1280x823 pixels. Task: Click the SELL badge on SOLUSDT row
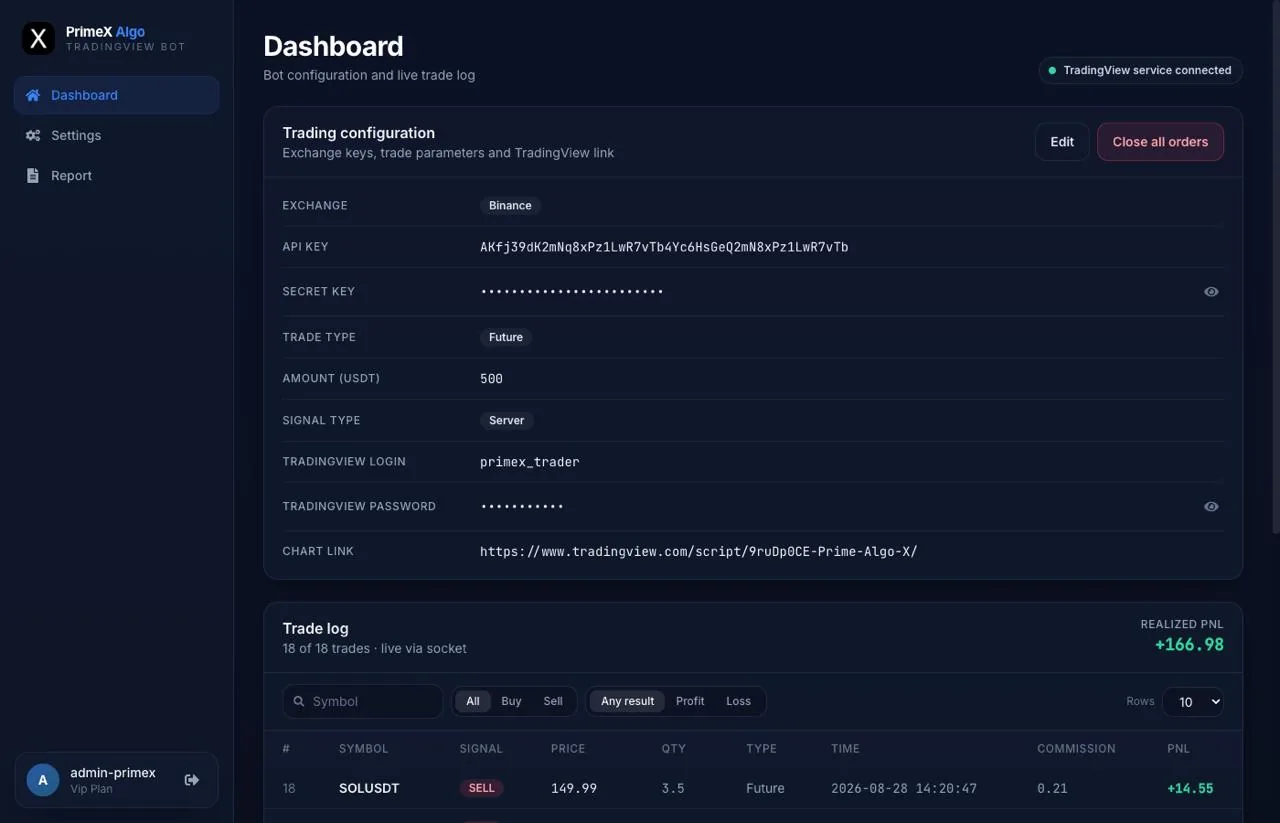coord(481,788)
